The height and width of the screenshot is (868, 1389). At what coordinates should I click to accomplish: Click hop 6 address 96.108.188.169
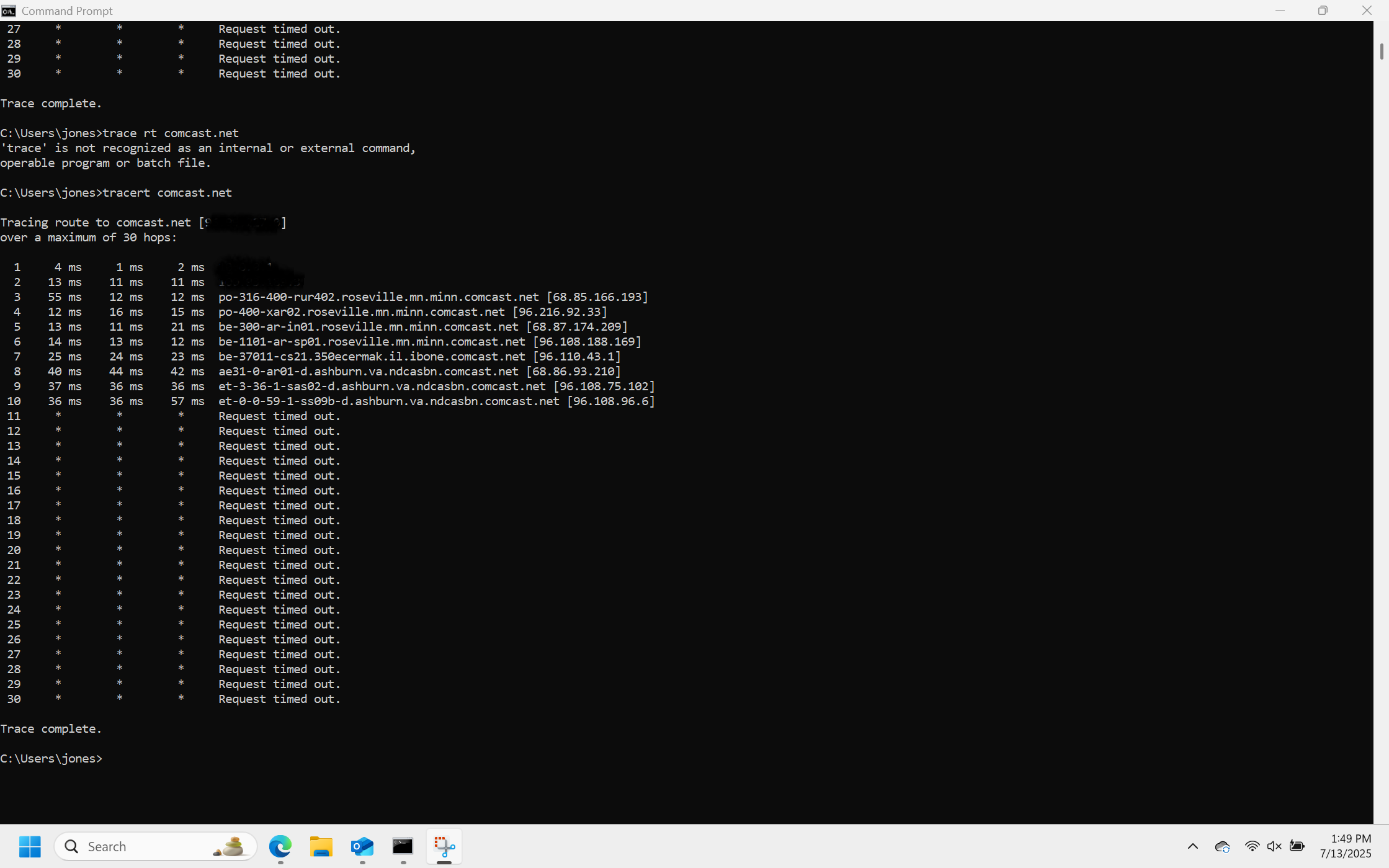pyautogui.click(x=587, y=342)
